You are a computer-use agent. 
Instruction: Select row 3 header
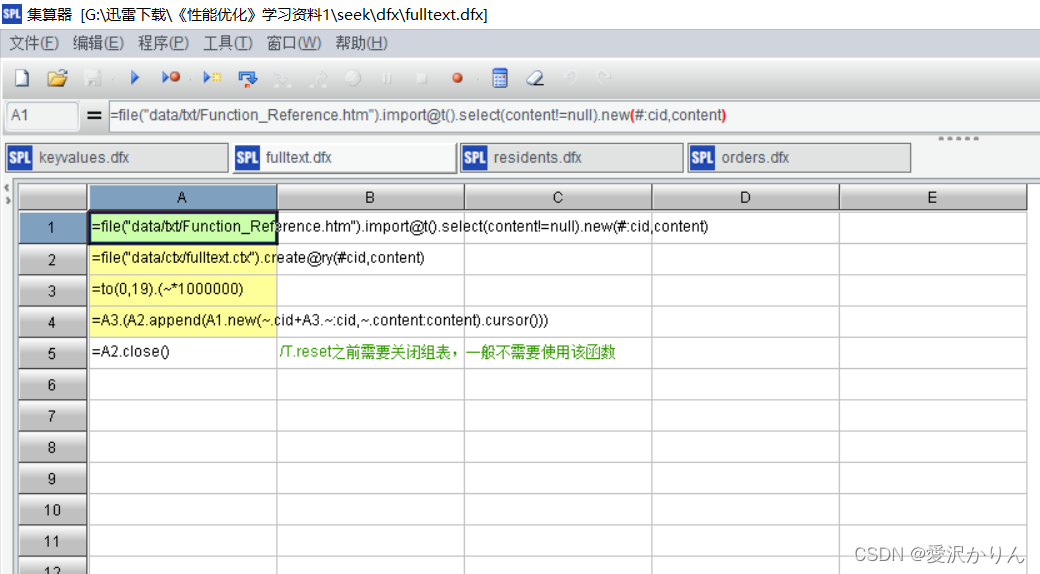pyautogui.click(x=52, y=291)
